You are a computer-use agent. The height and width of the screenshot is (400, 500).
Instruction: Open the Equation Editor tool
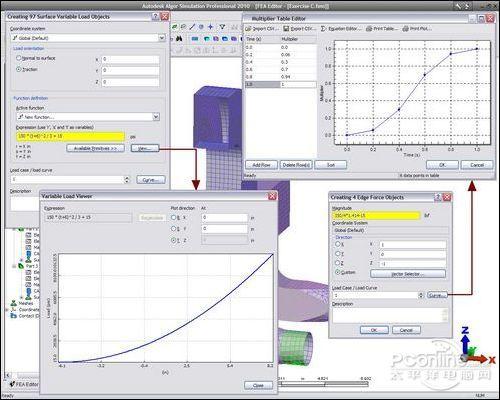point(341,29)
